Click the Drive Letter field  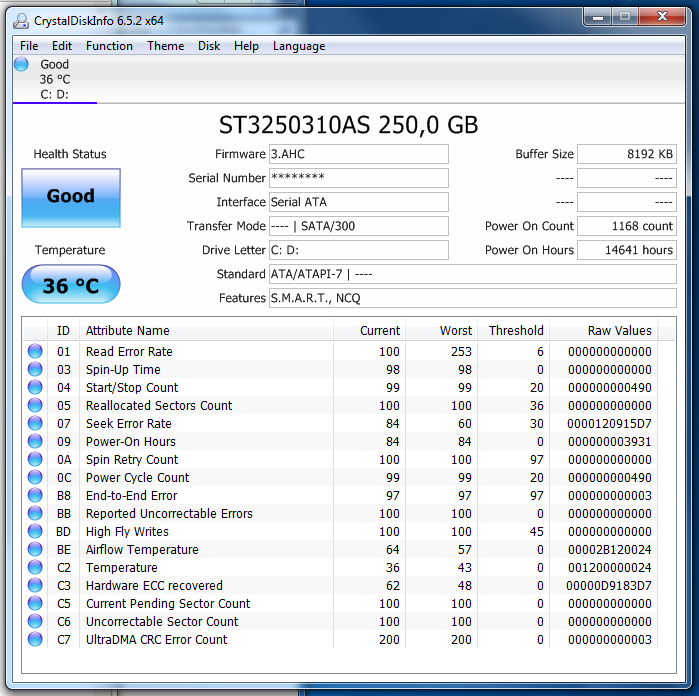click(x=358, y=250)
